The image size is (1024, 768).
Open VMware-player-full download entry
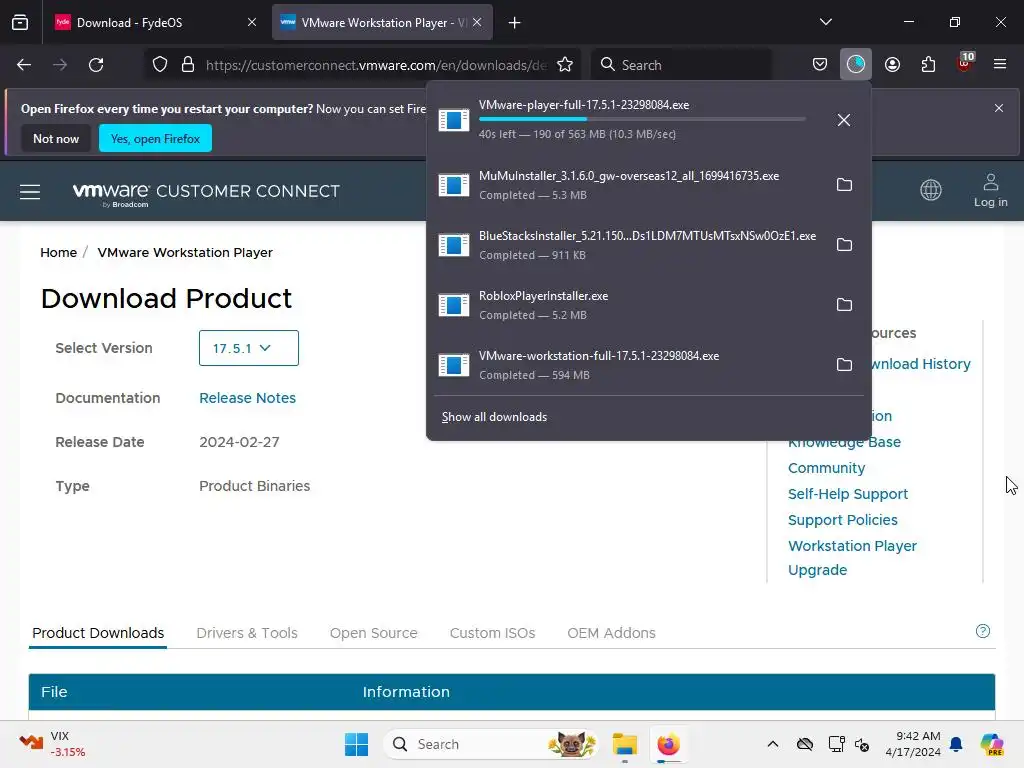tap(627, 120)
